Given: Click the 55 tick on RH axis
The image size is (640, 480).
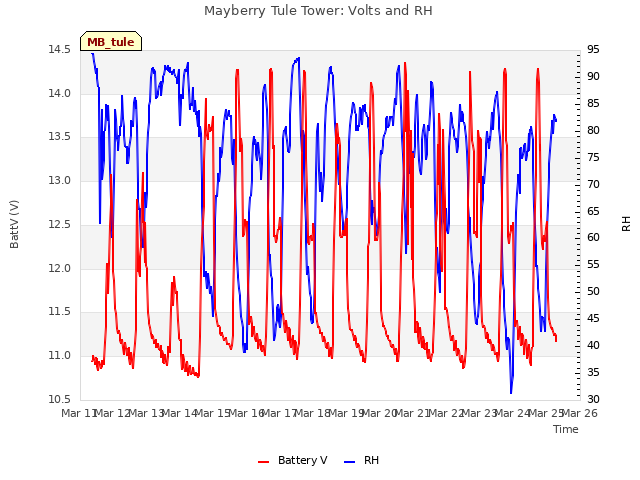Looking at the screenshot, I should (x=593, y=264).
